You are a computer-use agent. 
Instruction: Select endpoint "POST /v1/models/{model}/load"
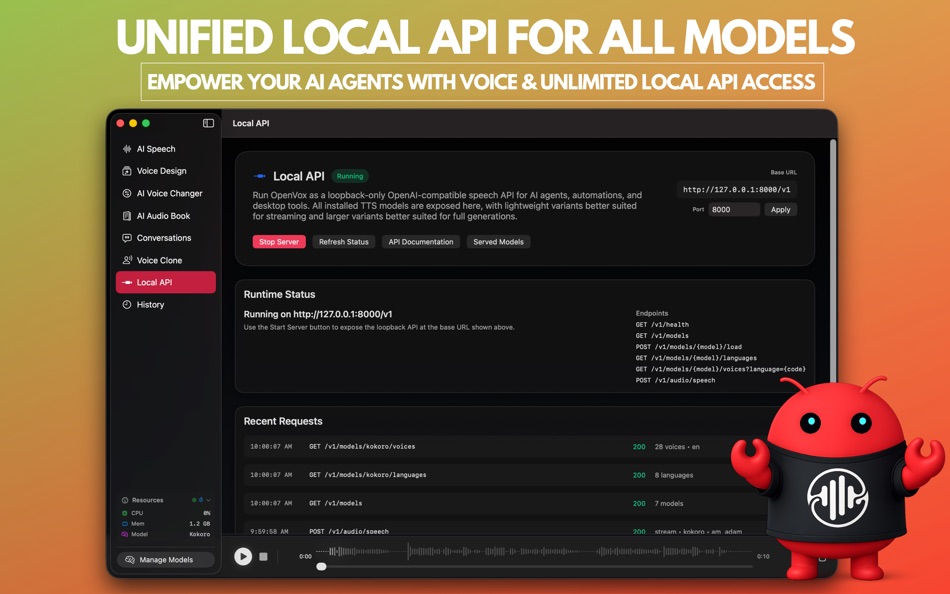688,347
